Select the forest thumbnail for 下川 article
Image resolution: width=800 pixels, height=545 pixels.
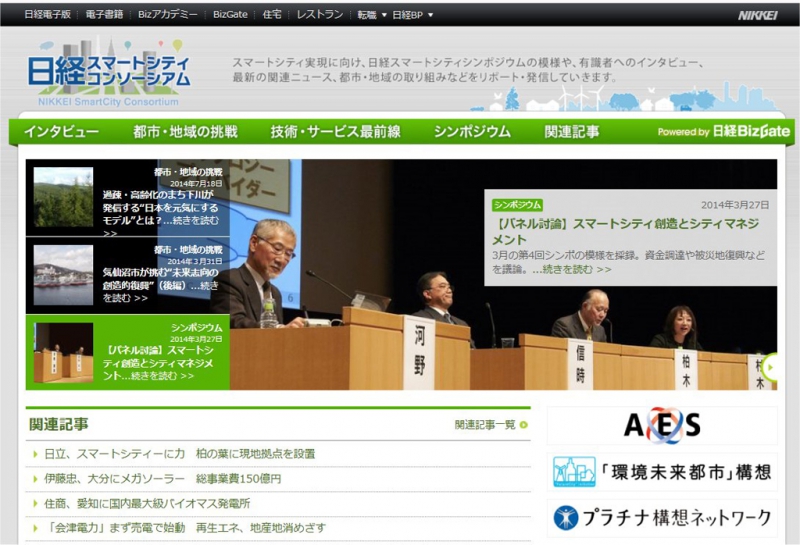tap(63, 197)
